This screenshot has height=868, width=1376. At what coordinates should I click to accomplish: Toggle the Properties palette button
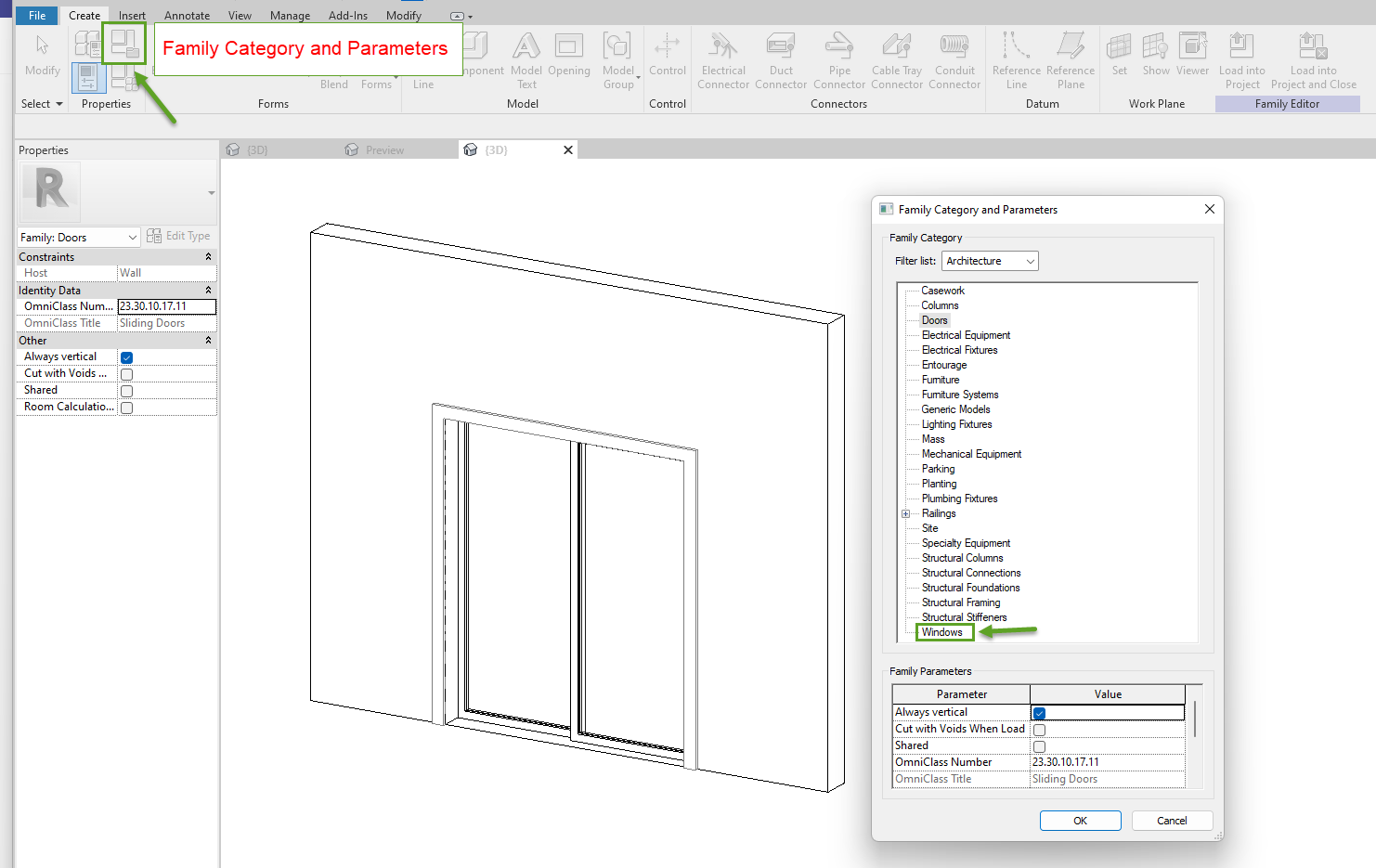pos(88,78)
